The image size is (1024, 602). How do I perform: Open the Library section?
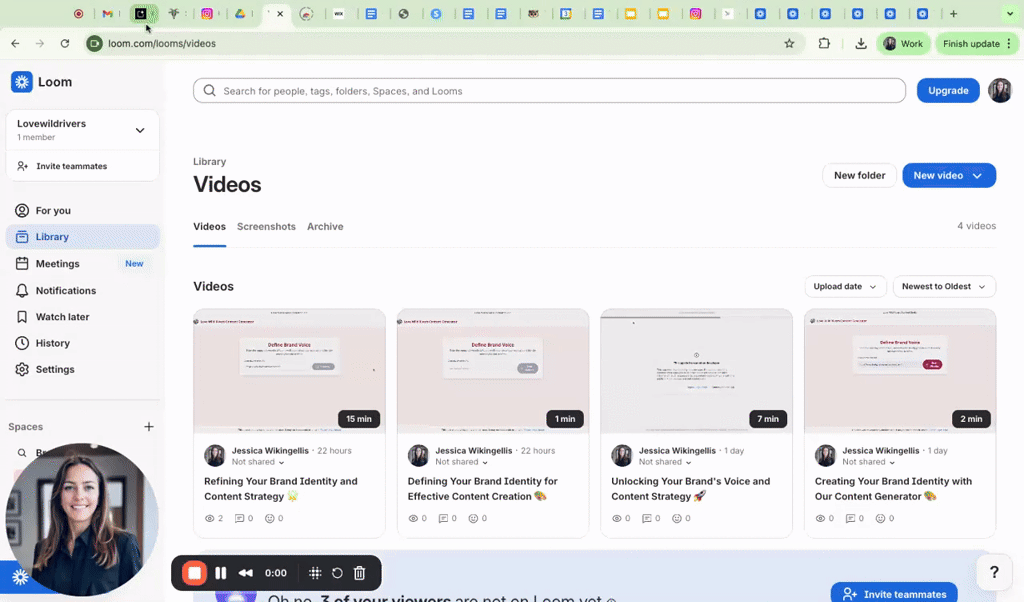coord(82,236)
